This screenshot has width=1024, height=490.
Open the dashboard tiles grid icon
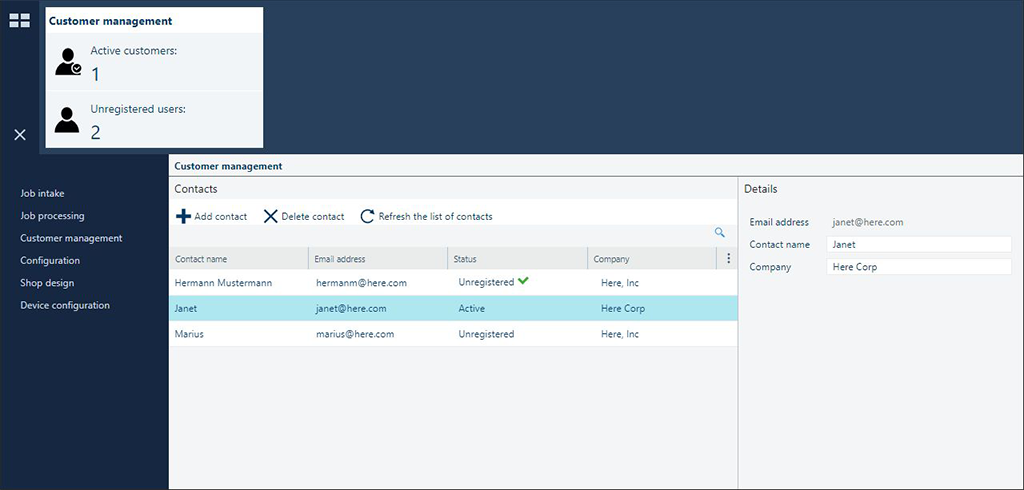20,20
